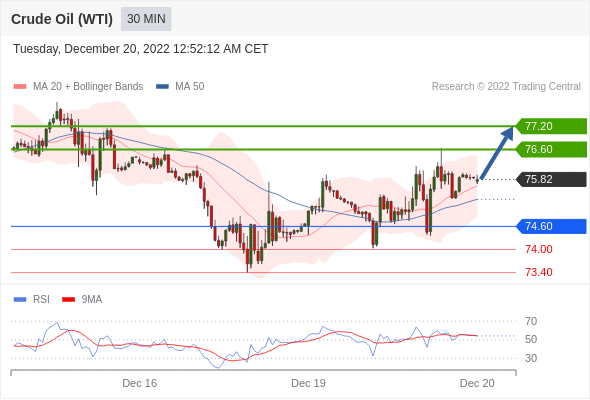Select the blue 74.60 pivot label

551,226
